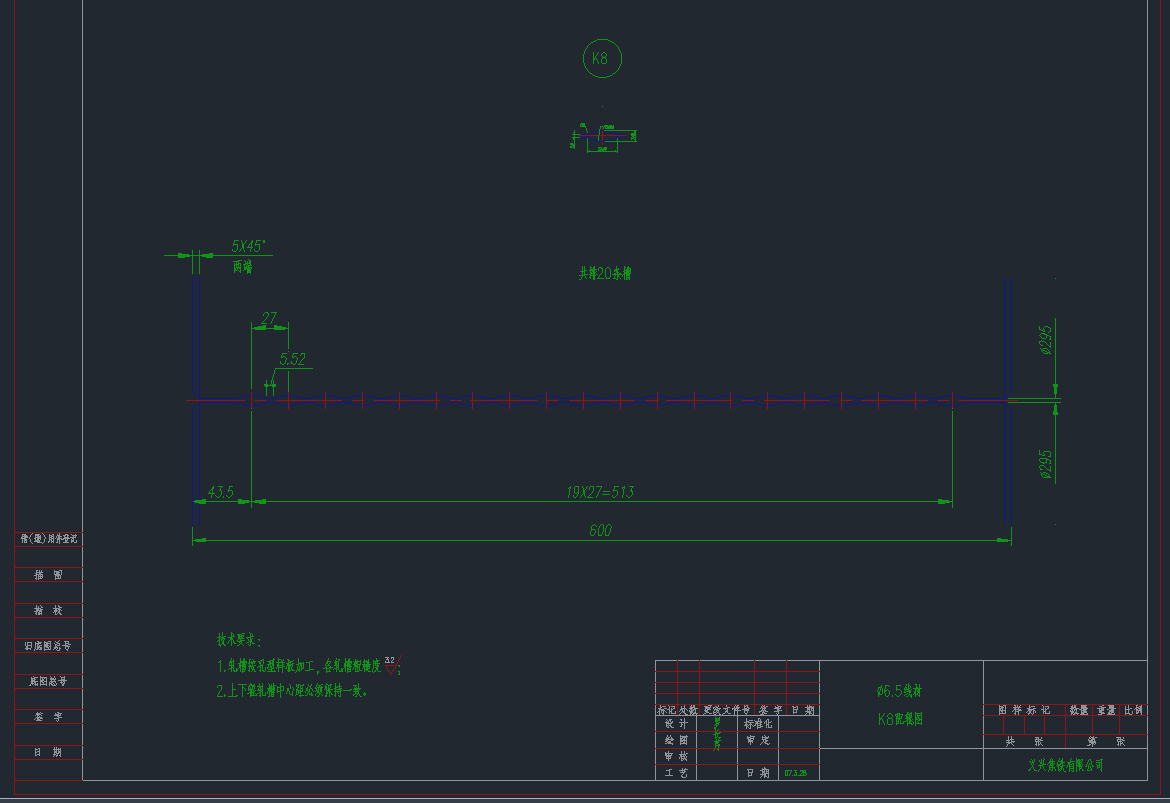Screen dimensions: 1170x803
Task: Select the '共排20条槽' annotation text
Action: [x=605, y=273]
